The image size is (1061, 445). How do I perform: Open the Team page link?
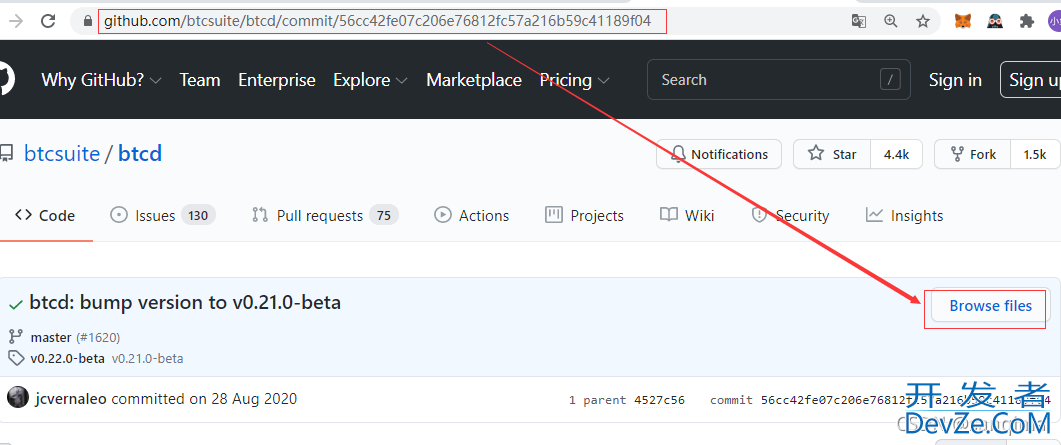coord(200,80)
